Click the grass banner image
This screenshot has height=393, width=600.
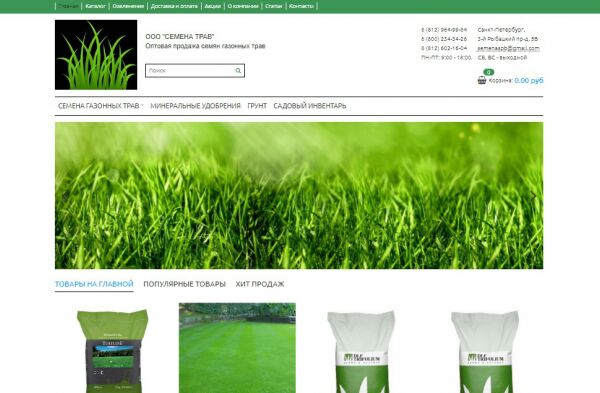[x=299, y=196]
